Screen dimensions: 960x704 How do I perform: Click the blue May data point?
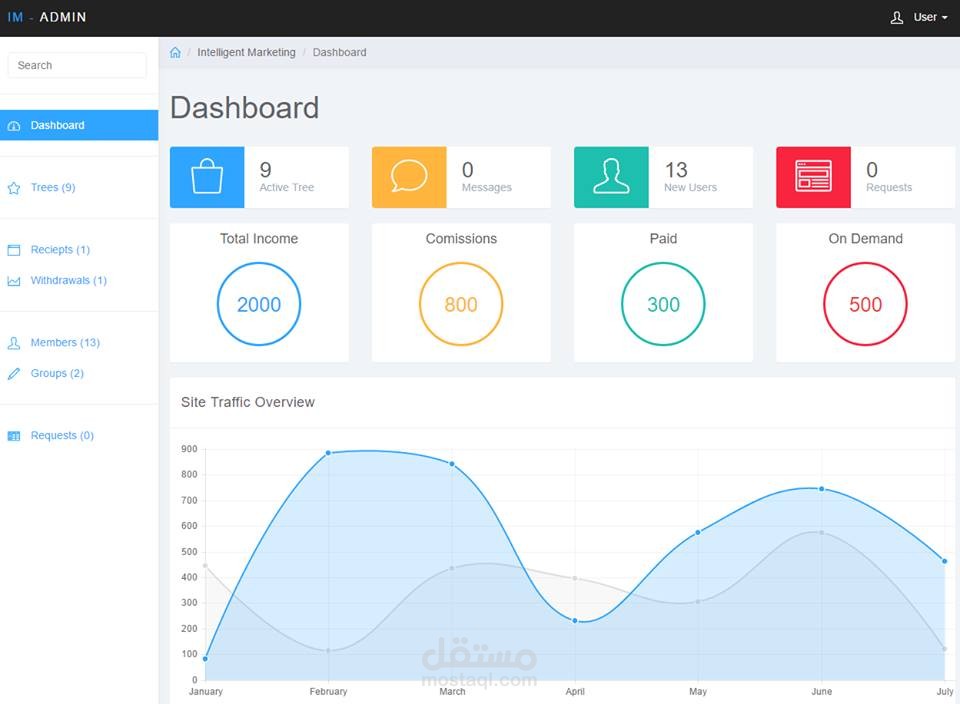(698, 533)
